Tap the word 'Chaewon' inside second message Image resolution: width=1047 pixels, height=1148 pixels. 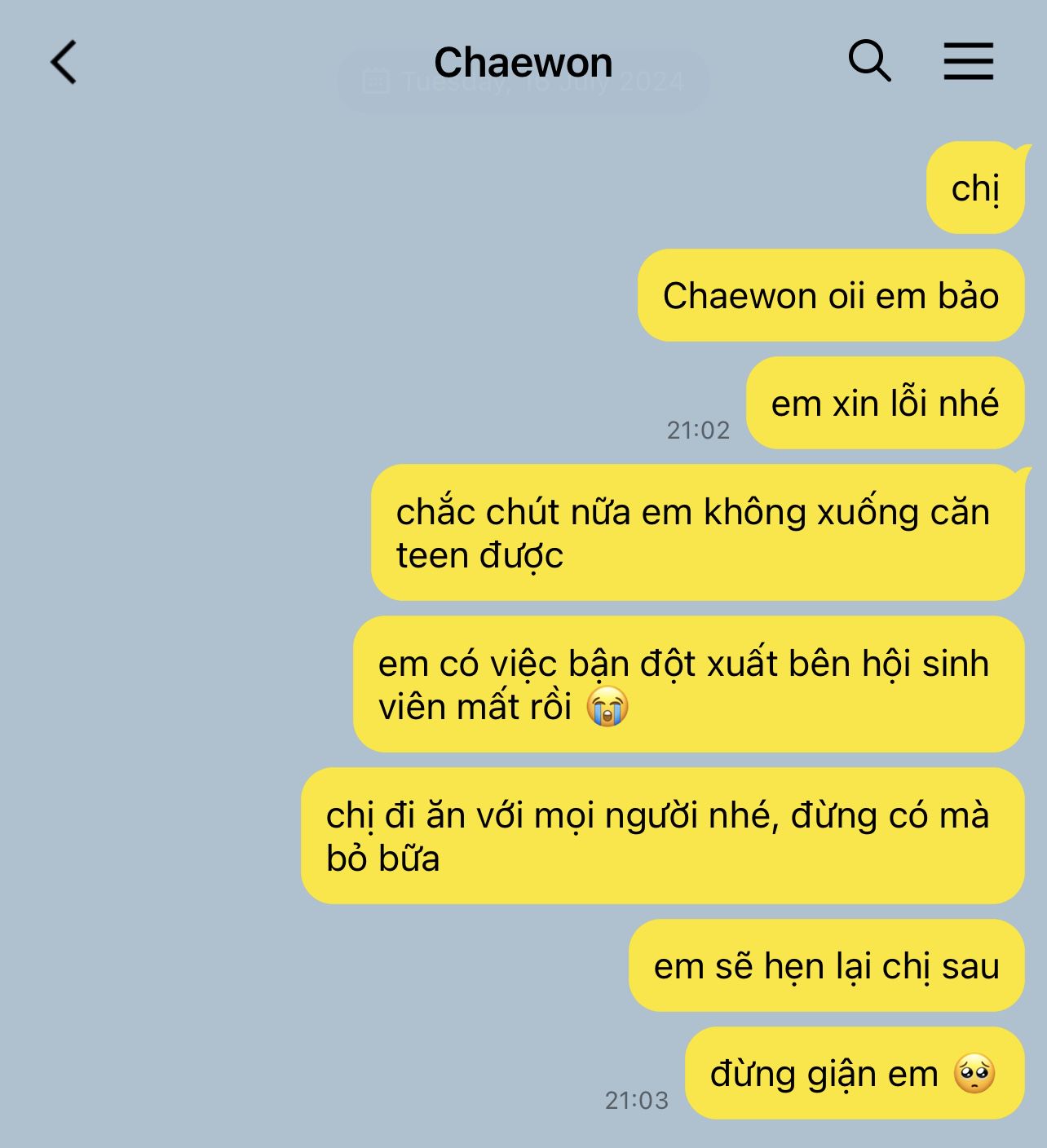click(x=740, y=295)
